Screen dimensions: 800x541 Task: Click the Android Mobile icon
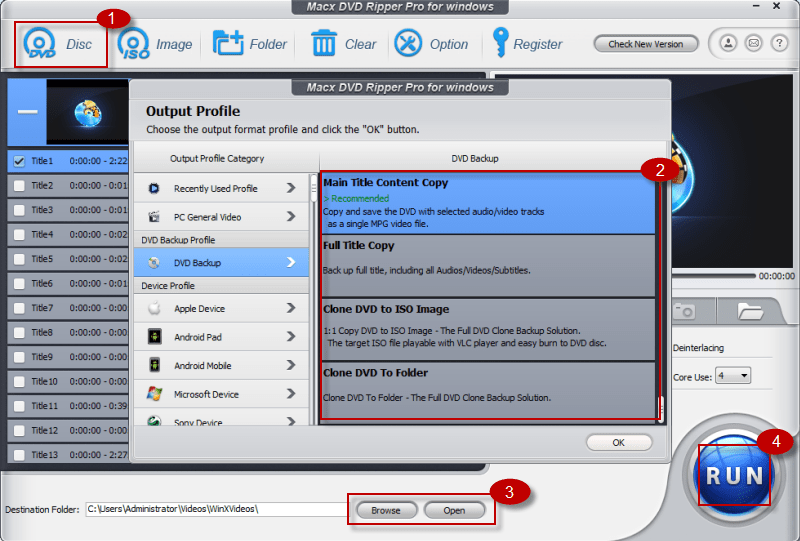point(154,365)
